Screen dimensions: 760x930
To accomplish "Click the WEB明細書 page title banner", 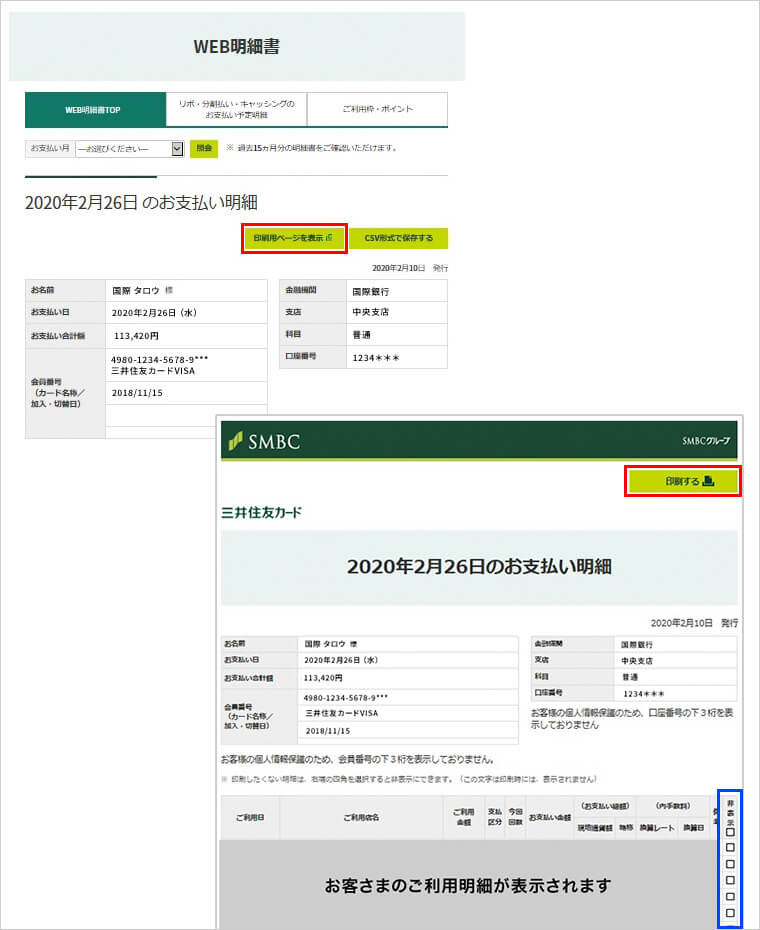I will [x=237, y=46].
